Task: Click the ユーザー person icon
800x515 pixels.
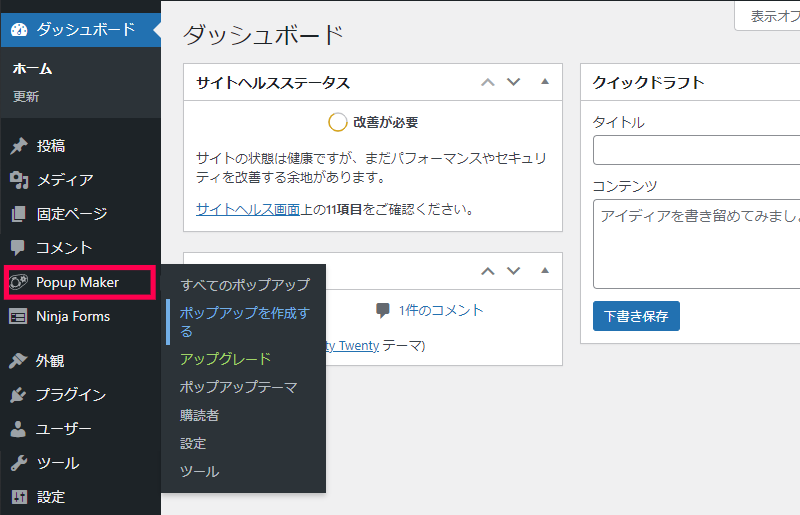Action: click(x=18, y=429)
